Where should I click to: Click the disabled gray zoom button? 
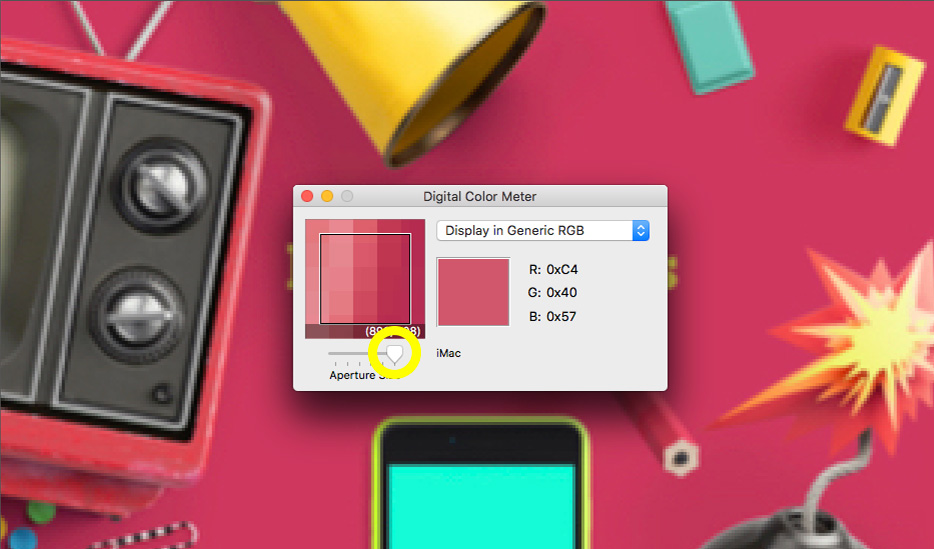coord(347,196)
